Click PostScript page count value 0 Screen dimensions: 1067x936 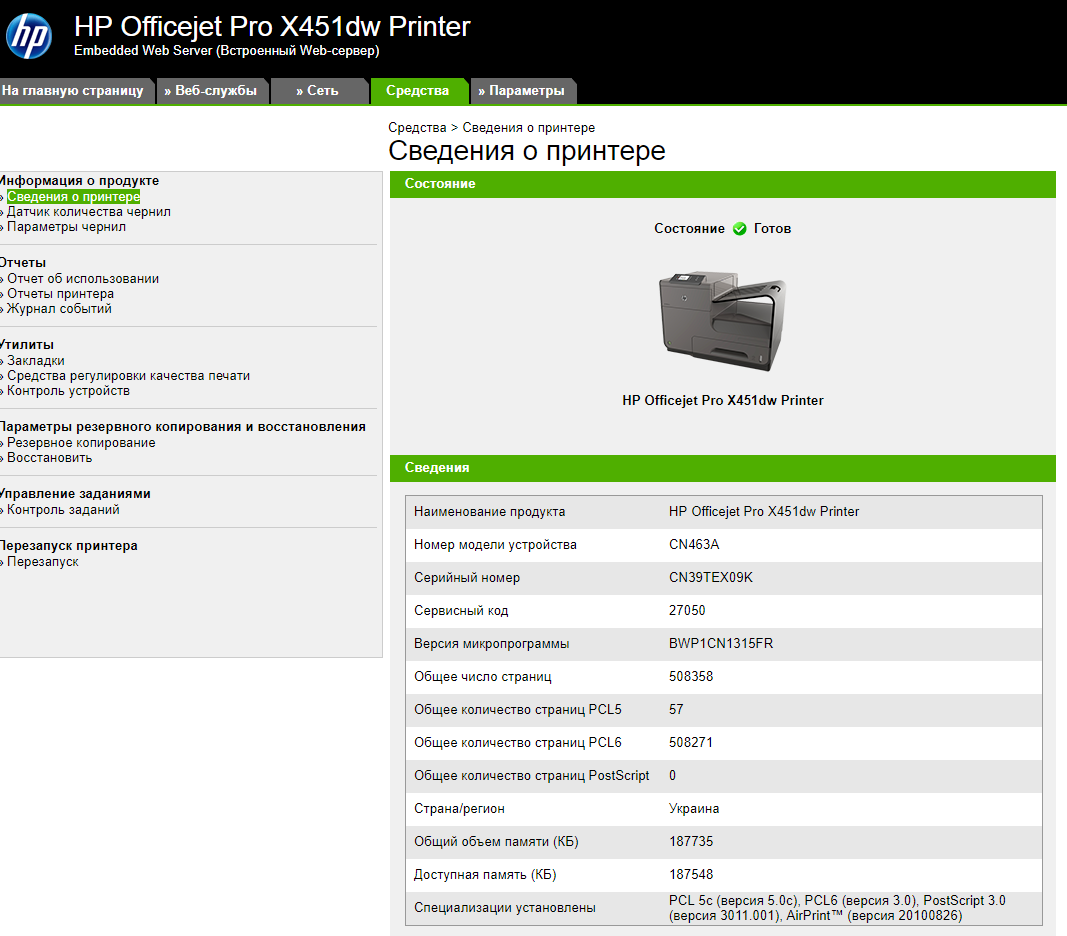tap(672, 775)
